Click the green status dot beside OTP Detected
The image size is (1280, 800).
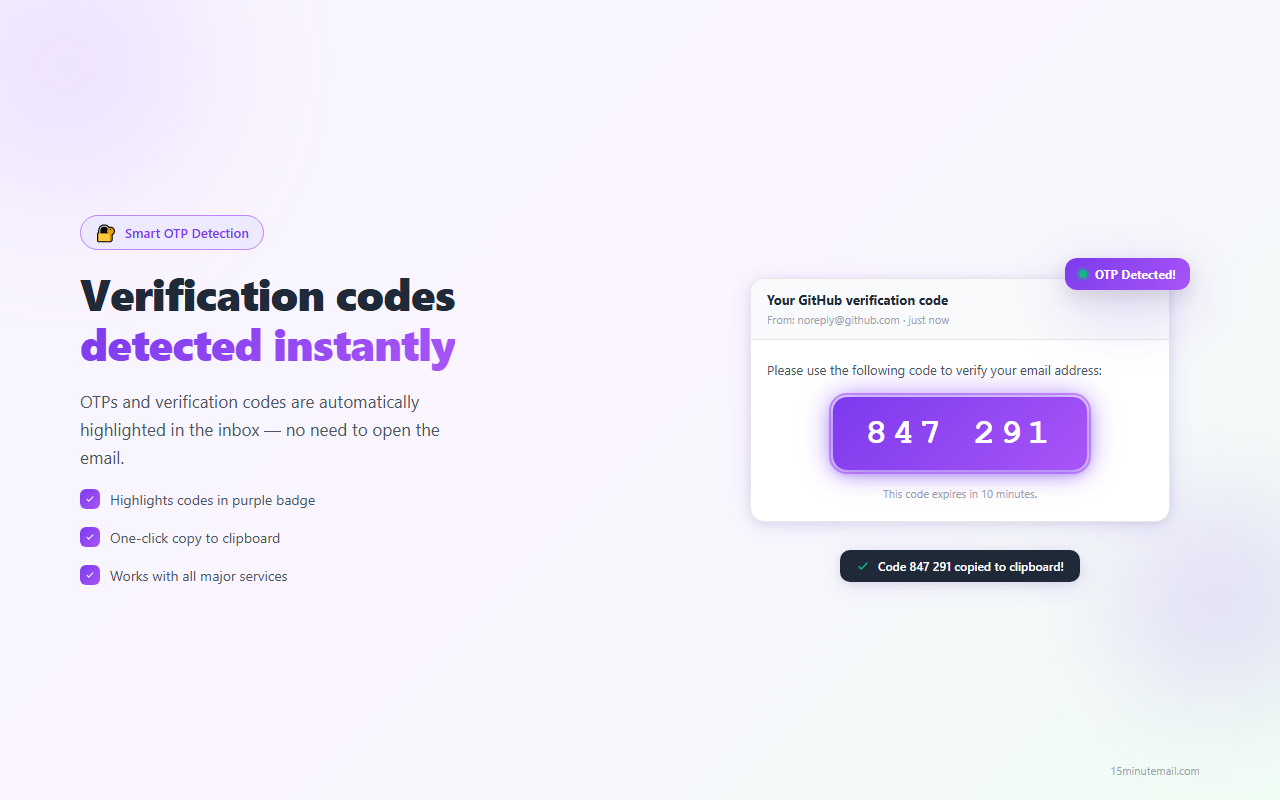pyautogui.click(x=1083, y=274)
